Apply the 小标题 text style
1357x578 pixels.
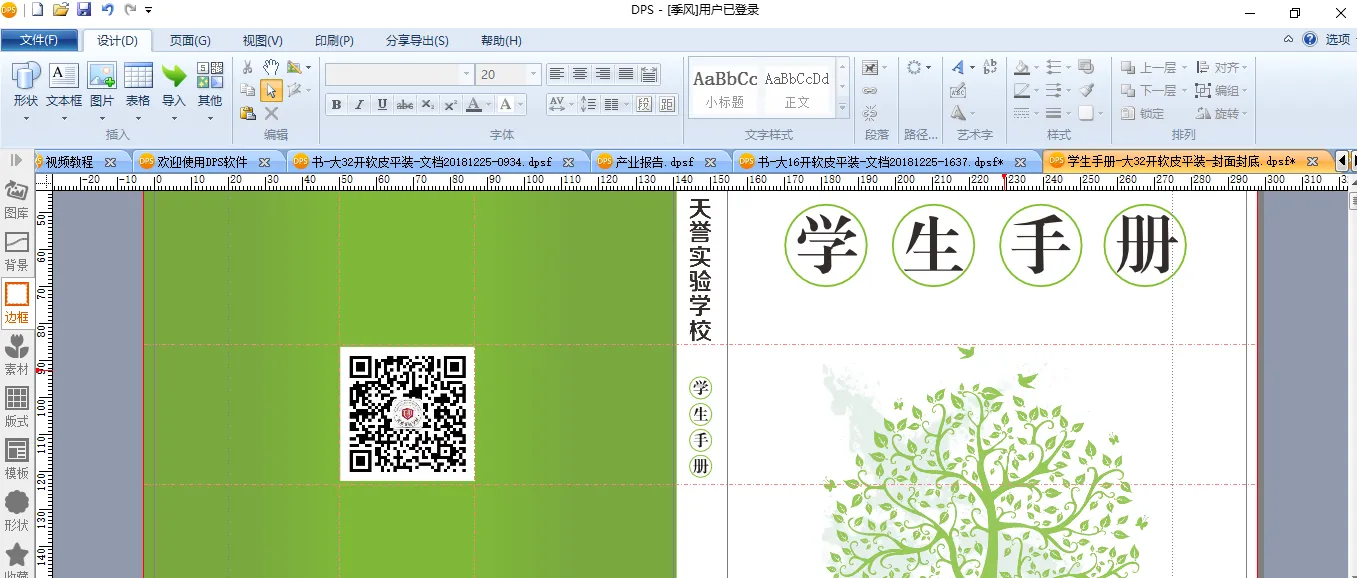click(725, 87)
